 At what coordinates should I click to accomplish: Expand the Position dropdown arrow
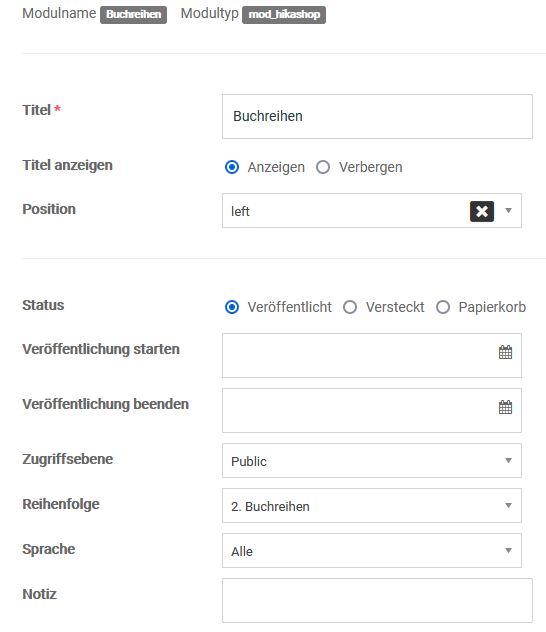[509, 210]
